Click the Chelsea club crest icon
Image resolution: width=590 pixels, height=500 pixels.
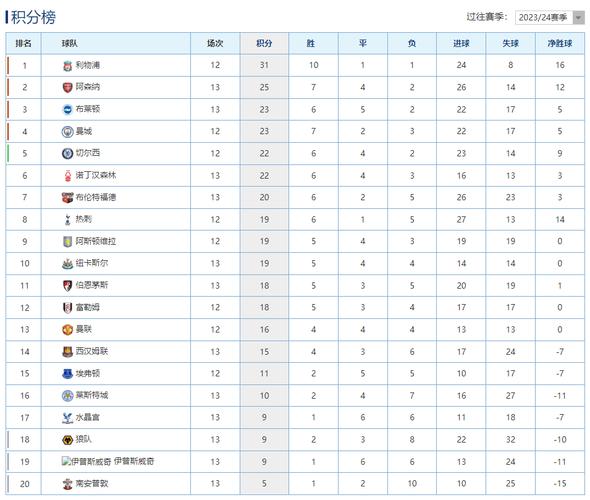[x=67, y=153]
